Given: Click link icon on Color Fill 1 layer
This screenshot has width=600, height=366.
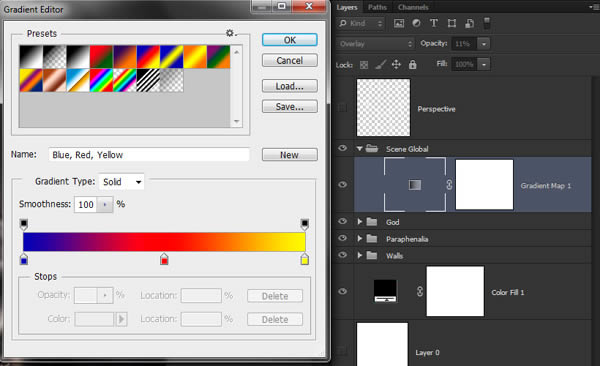Looking at the screenshot, I should 420,291.
